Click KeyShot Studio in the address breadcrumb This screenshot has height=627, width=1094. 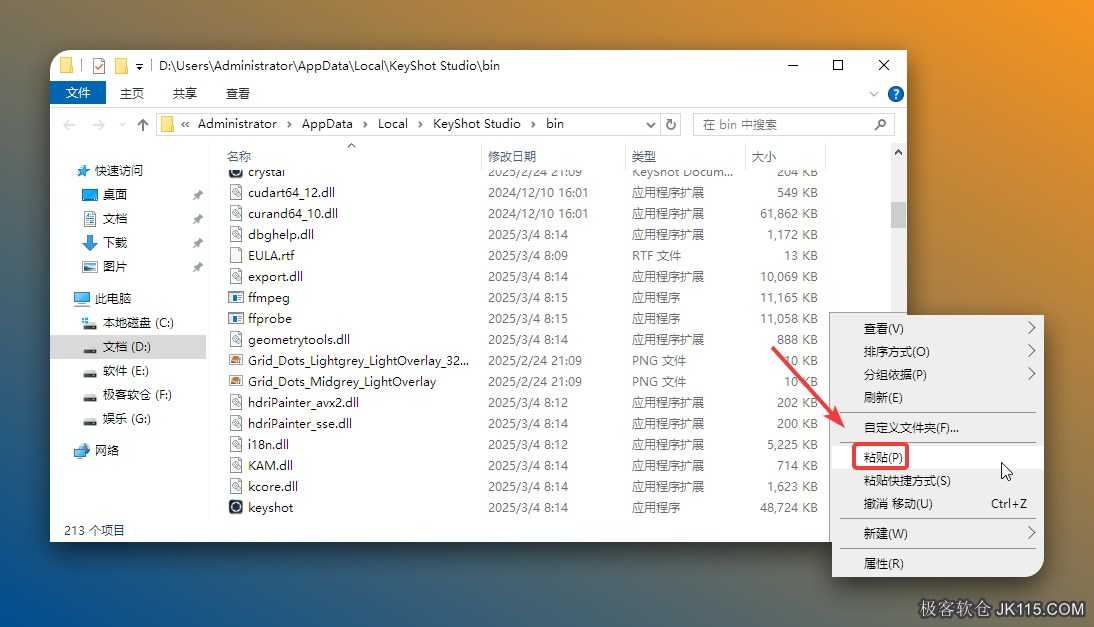click(477, 123)
